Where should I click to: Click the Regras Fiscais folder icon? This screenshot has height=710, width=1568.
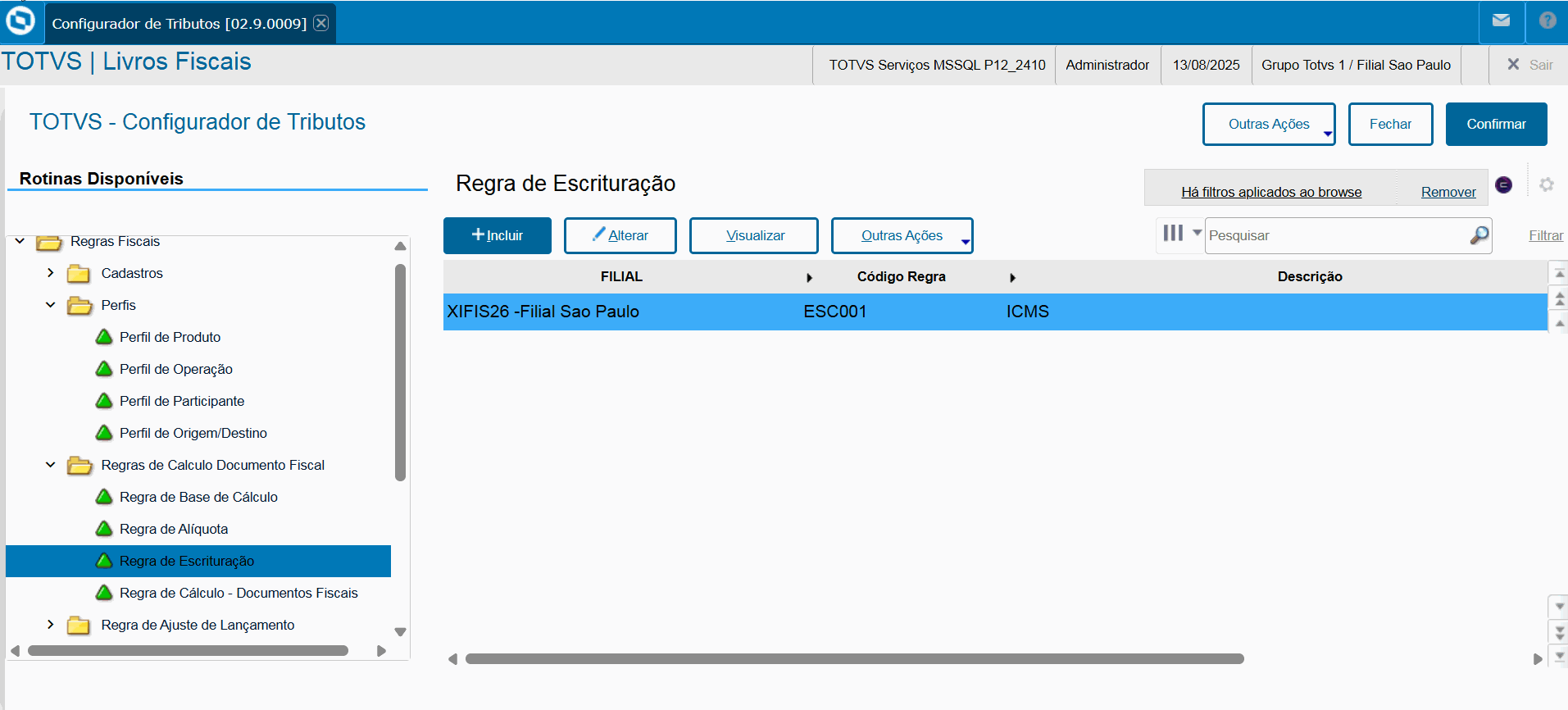(x=49, y=242)
